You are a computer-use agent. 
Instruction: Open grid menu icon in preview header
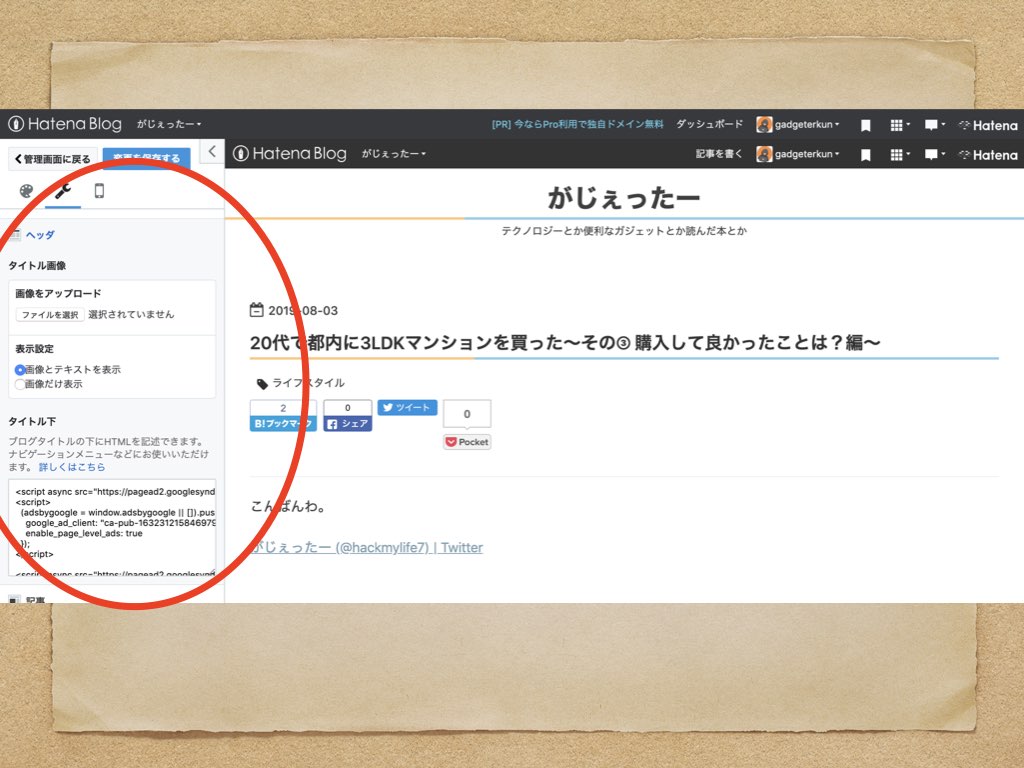(900, 155)
